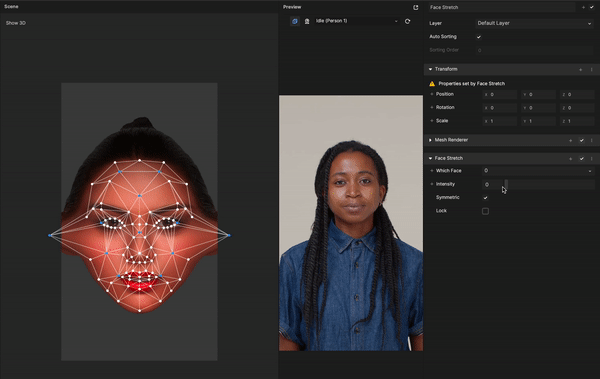The image size is (600, 379).
Task: Enable the Lock checkbox
Action: pos(485,211)
